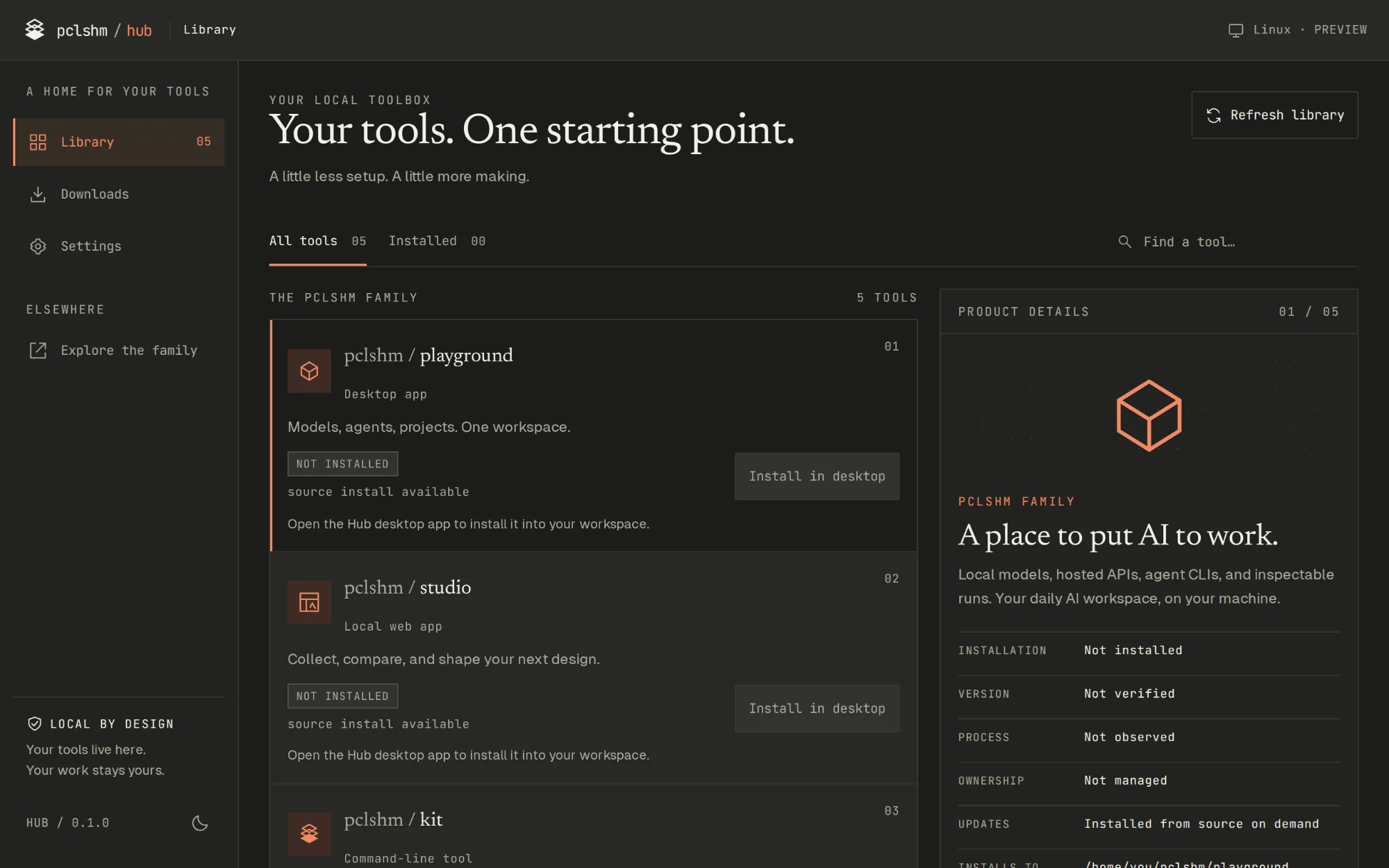
Task: Open the pclshm / kit card title
Action: pyautogui.click(x=393, y=819)
